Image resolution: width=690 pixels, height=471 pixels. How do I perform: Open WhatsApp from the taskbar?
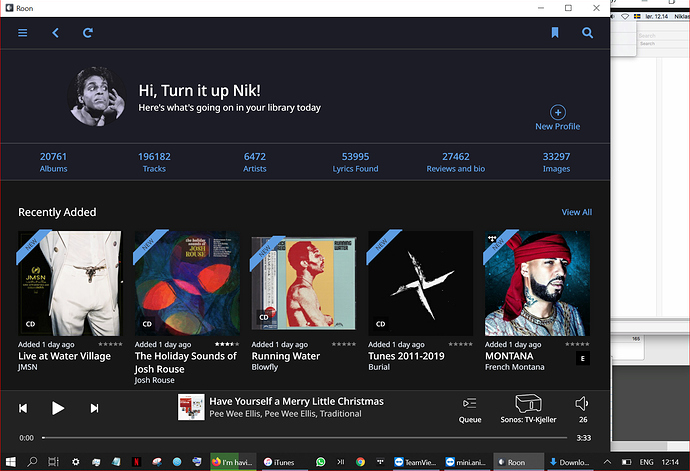(x=321, y=462)
